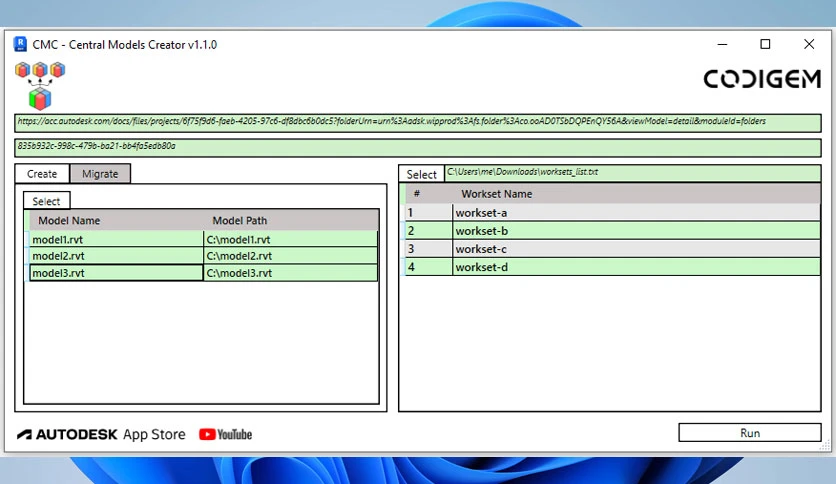Viewport: 836px width, 484px height.
Task: Click the Revit app icon in title bar
Action: coord(20,44)
